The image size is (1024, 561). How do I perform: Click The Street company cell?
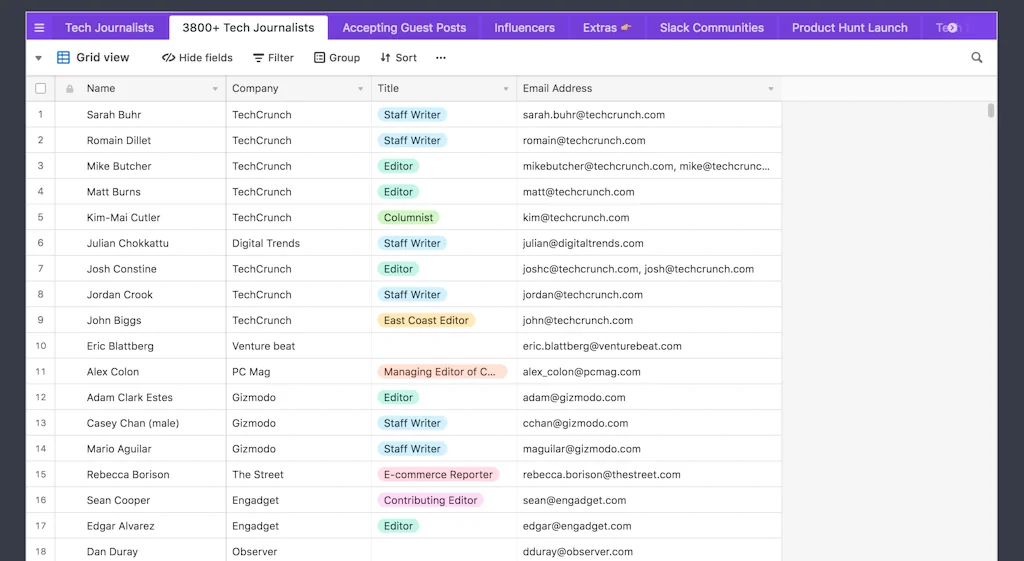(x=299, y=474)
